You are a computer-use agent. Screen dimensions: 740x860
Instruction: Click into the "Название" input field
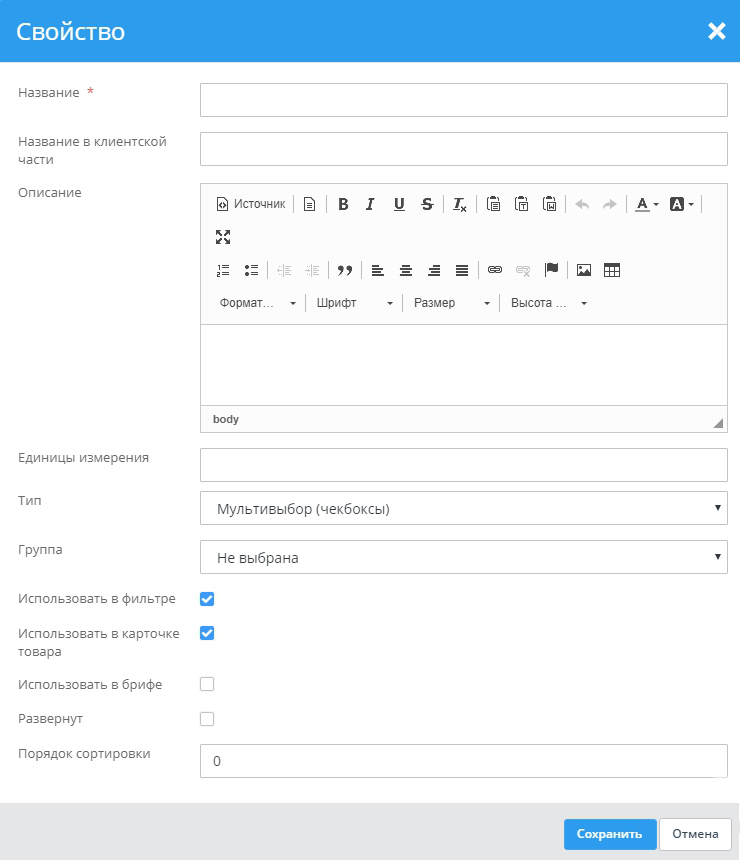(x=463, y=100)
